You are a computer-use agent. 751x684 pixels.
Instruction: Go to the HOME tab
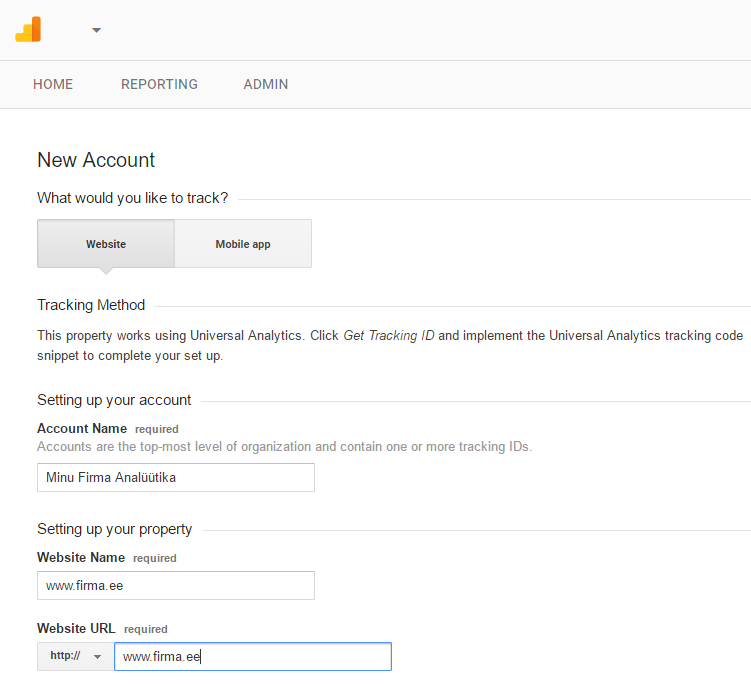(x=53, y=84)
